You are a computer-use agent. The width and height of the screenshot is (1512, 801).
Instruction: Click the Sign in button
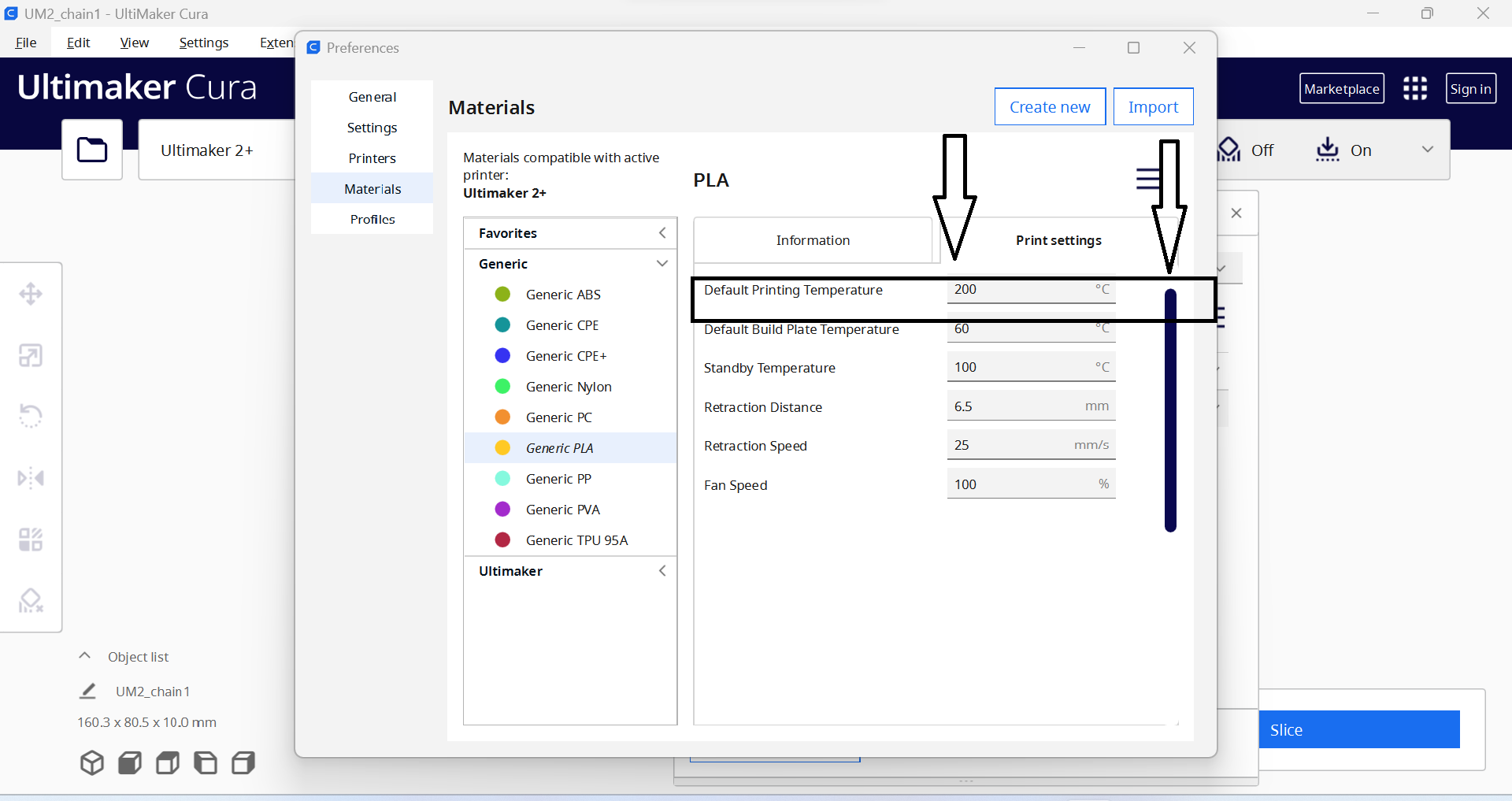tap(1470, 88)
